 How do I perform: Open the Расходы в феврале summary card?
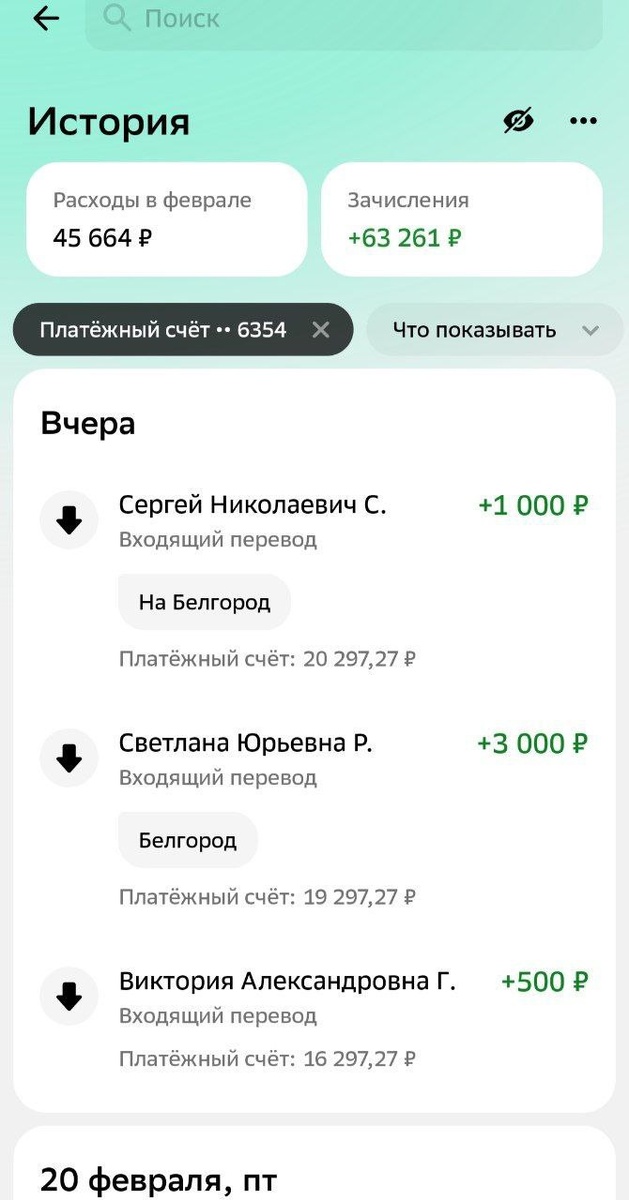coord(166,219)
